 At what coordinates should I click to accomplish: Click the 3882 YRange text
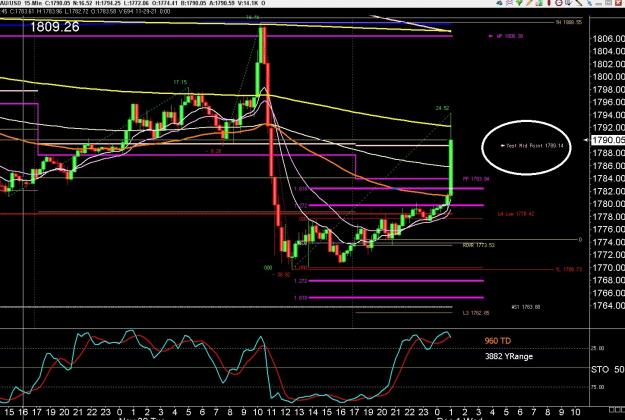click(509, 356)
